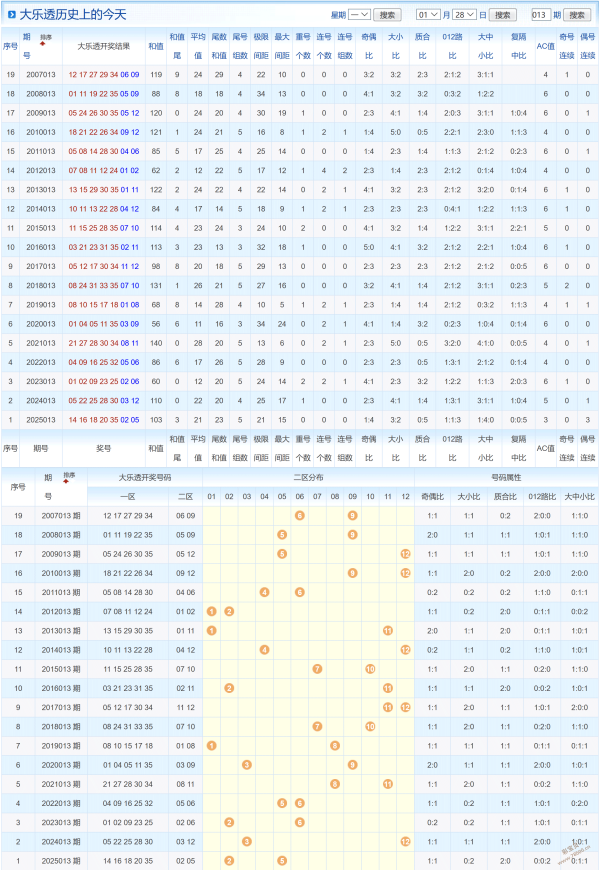Click the AC值 column header in upper table

pos(545,46)
